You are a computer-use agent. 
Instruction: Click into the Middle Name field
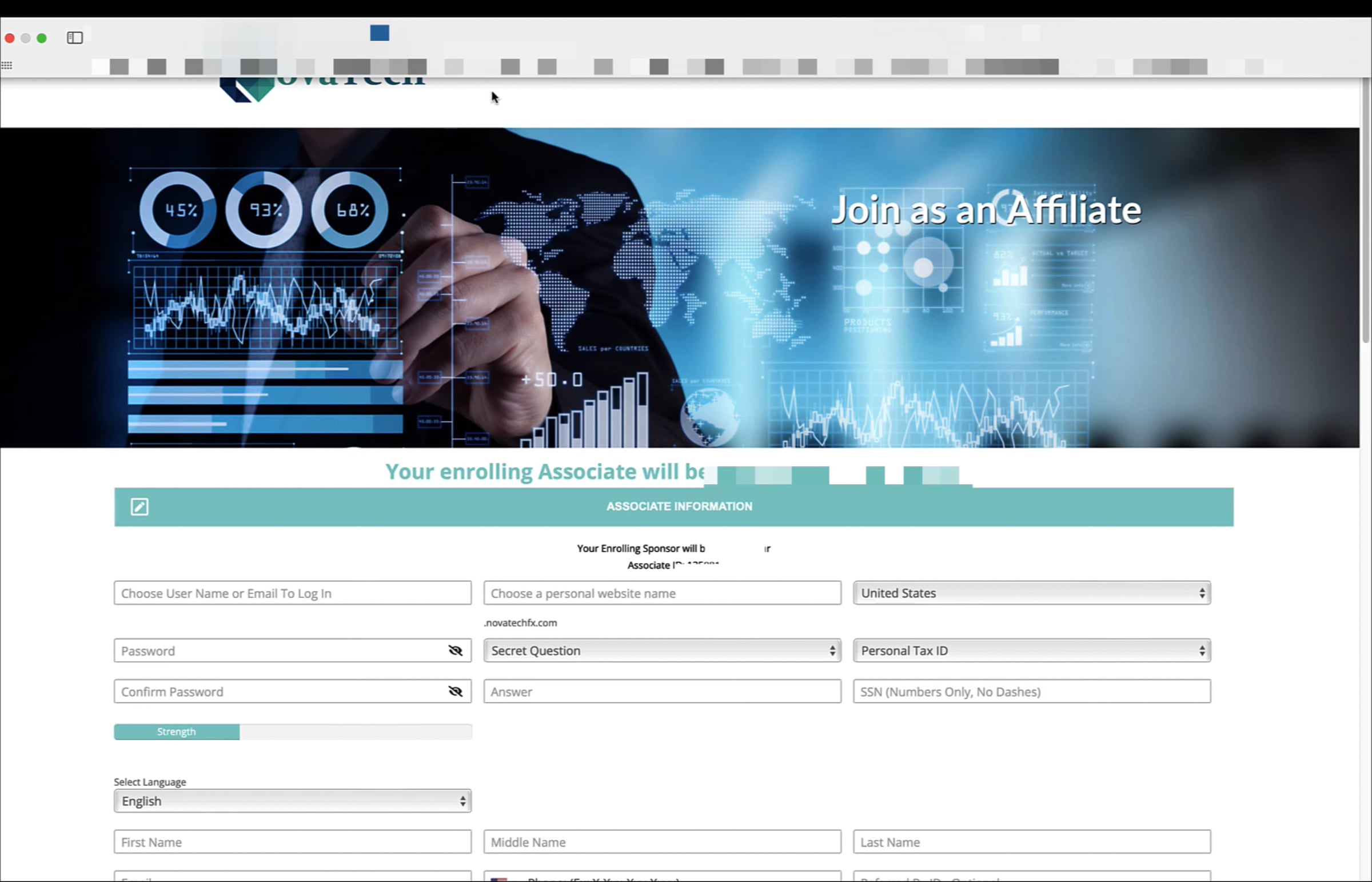click(663, 842)
